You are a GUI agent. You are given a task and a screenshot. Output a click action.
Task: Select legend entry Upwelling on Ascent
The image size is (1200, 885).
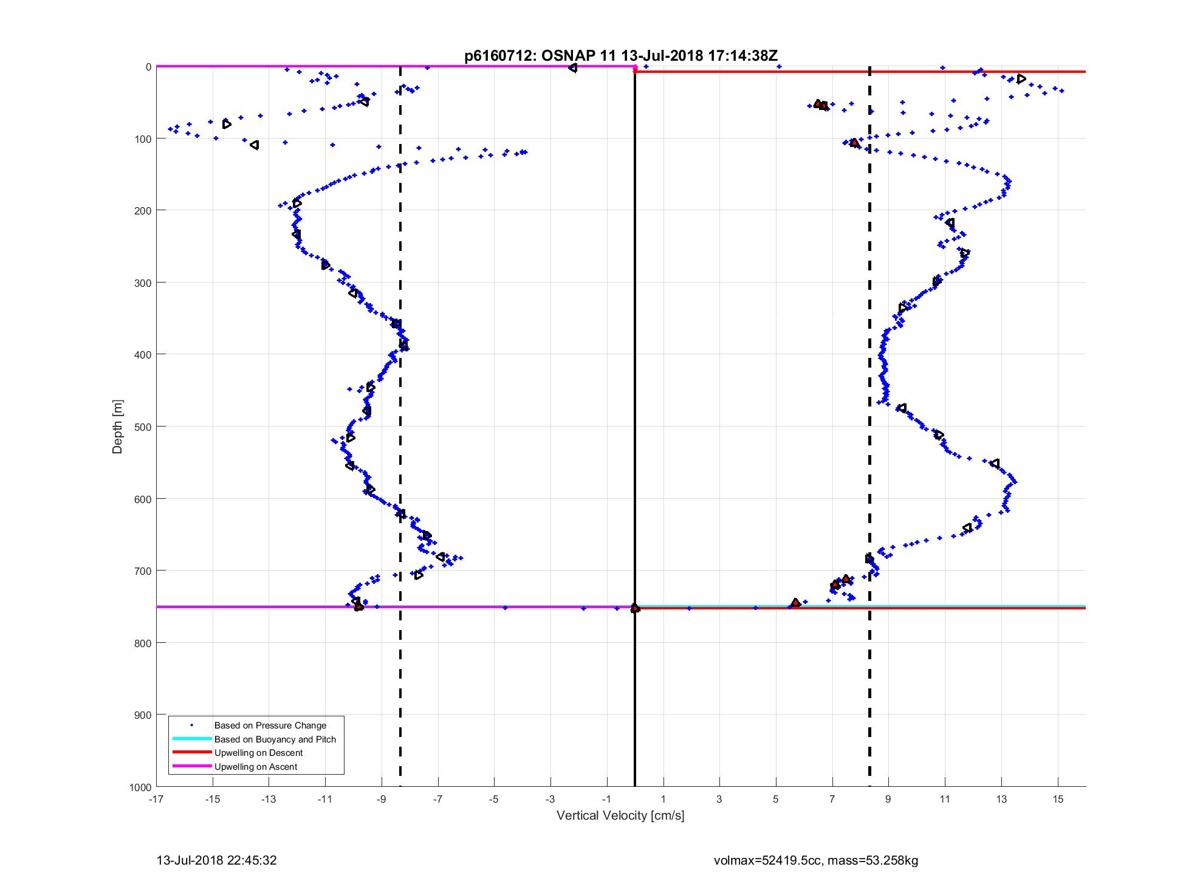point(256,766)
